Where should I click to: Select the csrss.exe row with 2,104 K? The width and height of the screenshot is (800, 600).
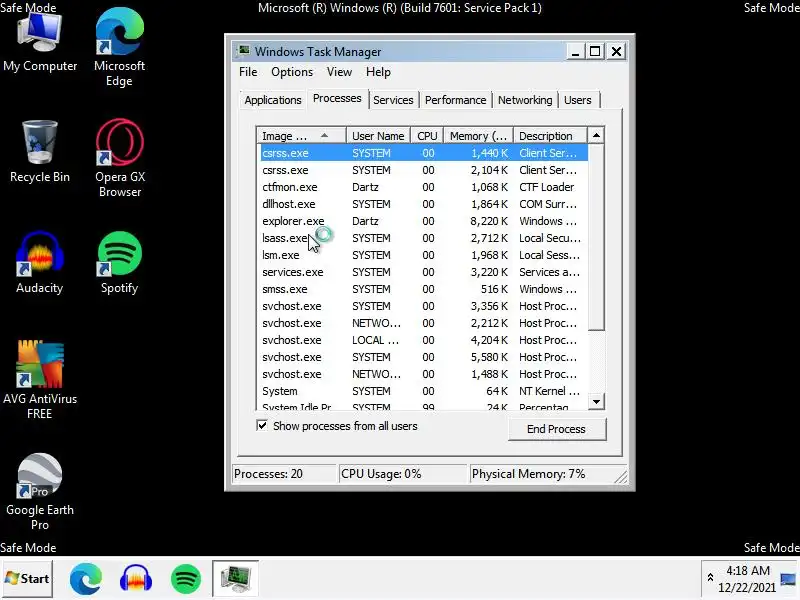tap(423, 170)
